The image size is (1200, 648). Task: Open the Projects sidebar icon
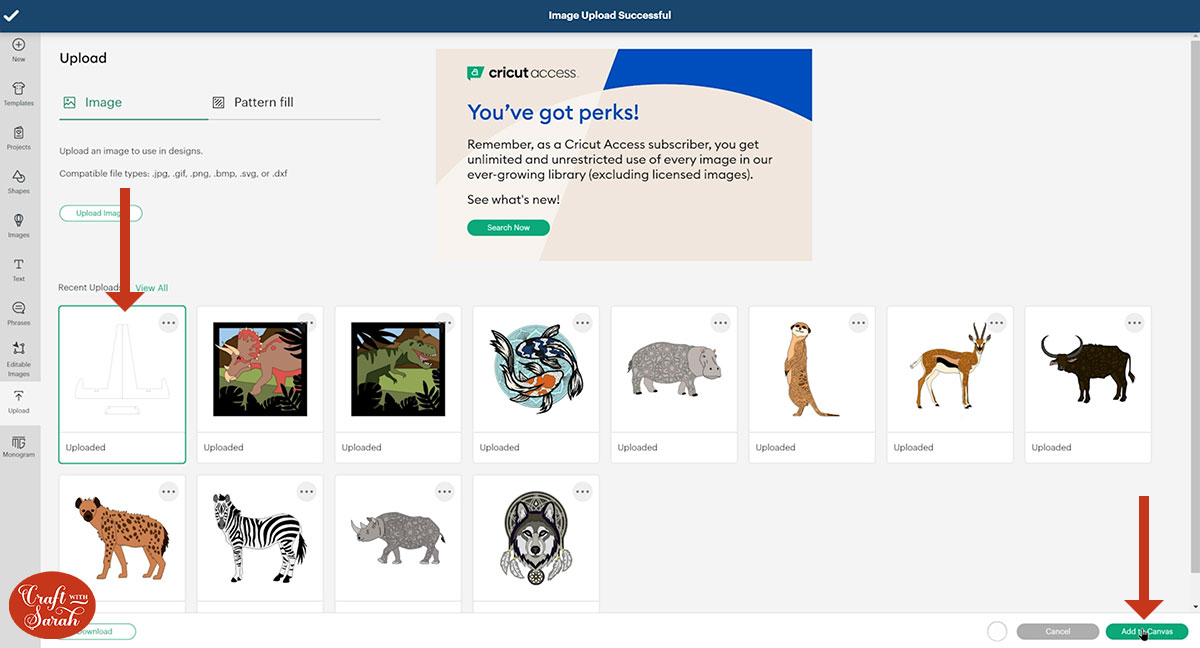18,137
